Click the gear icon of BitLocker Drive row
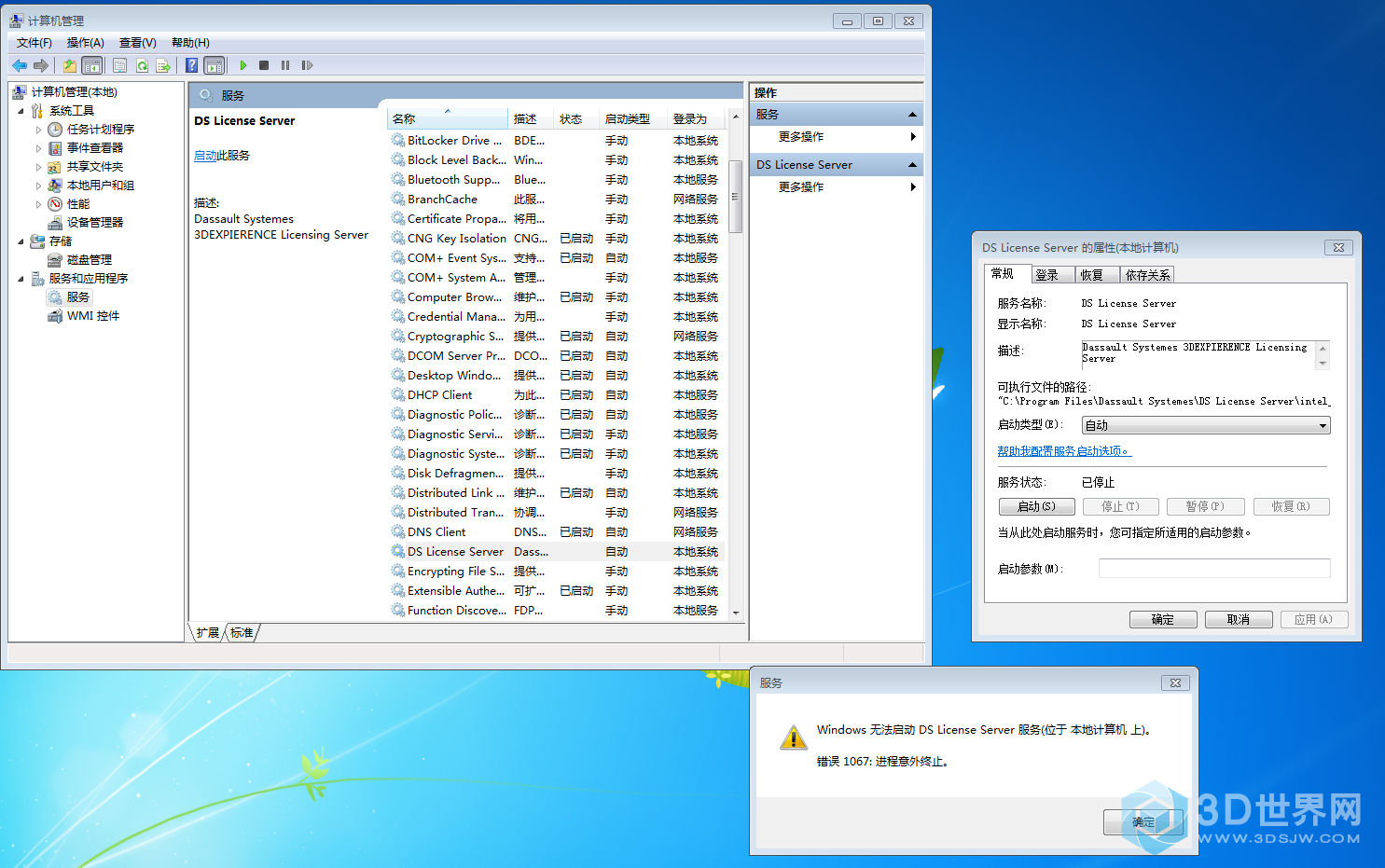Viewport: 1385px width, 868px height. (x=398, y=140)
